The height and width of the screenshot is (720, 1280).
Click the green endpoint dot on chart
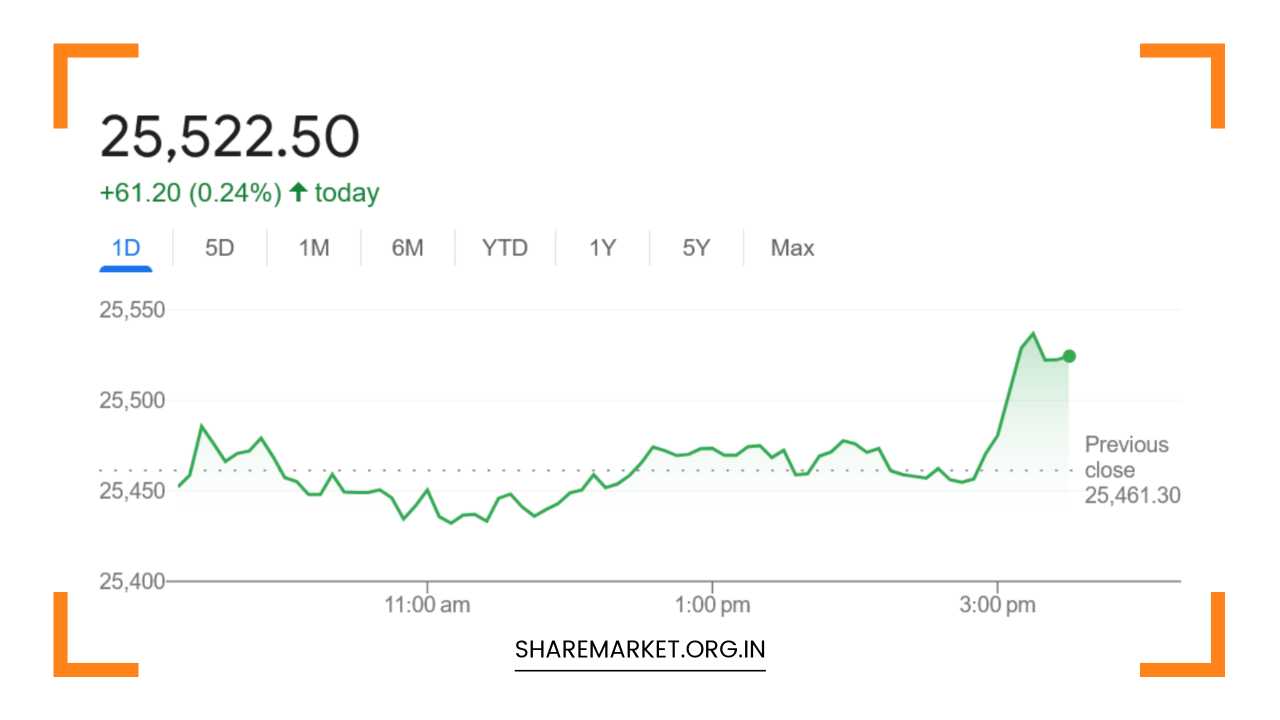(x=1068, y=355)
